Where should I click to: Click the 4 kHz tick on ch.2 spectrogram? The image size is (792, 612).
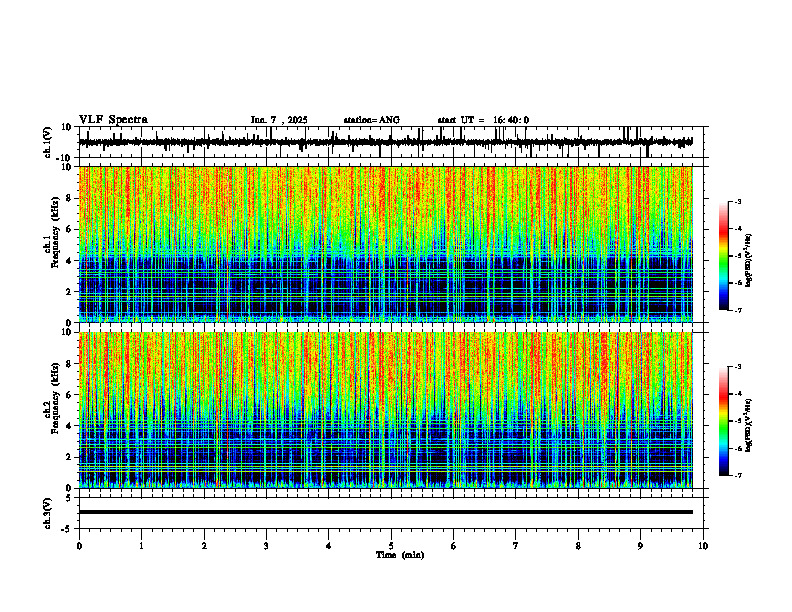point(70,426)
